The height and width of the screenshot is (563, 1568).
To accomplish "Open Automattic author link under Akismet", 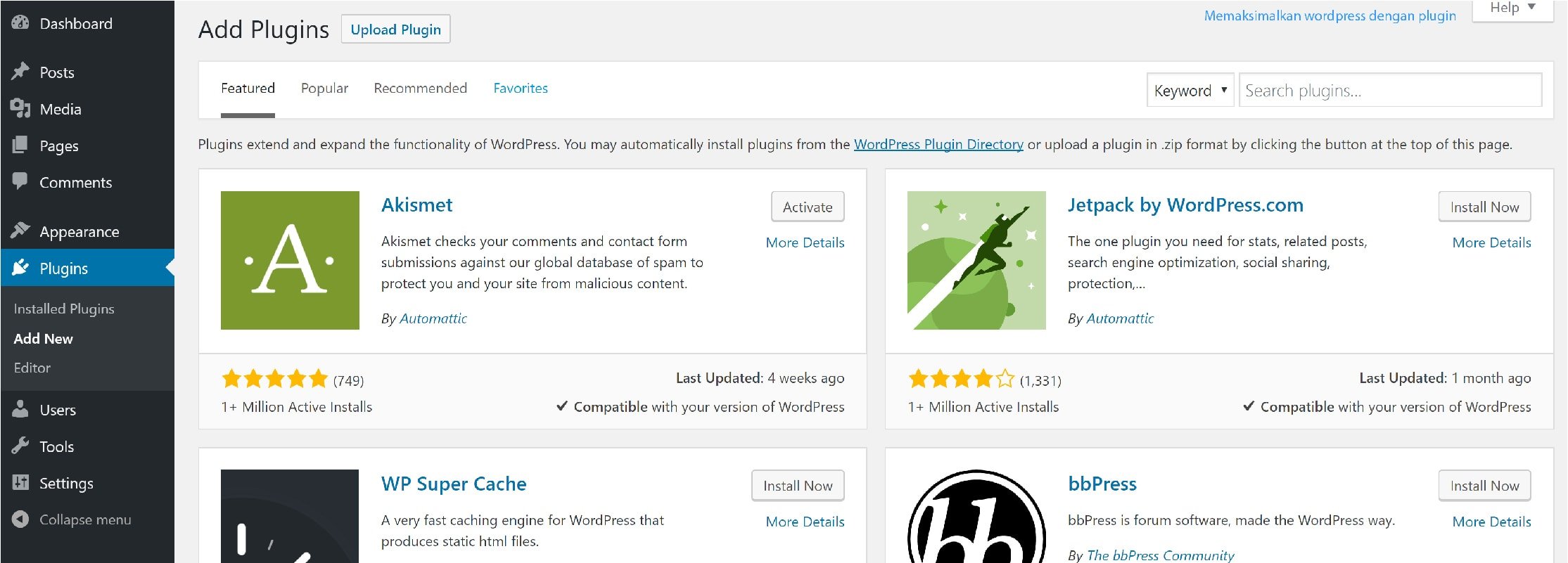I will (433, 318).
